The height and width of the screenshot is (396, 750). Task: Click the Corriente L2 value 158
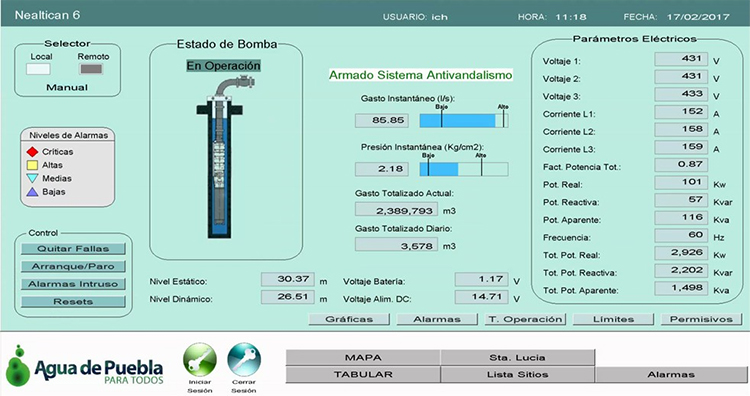[x=681, y=130]
